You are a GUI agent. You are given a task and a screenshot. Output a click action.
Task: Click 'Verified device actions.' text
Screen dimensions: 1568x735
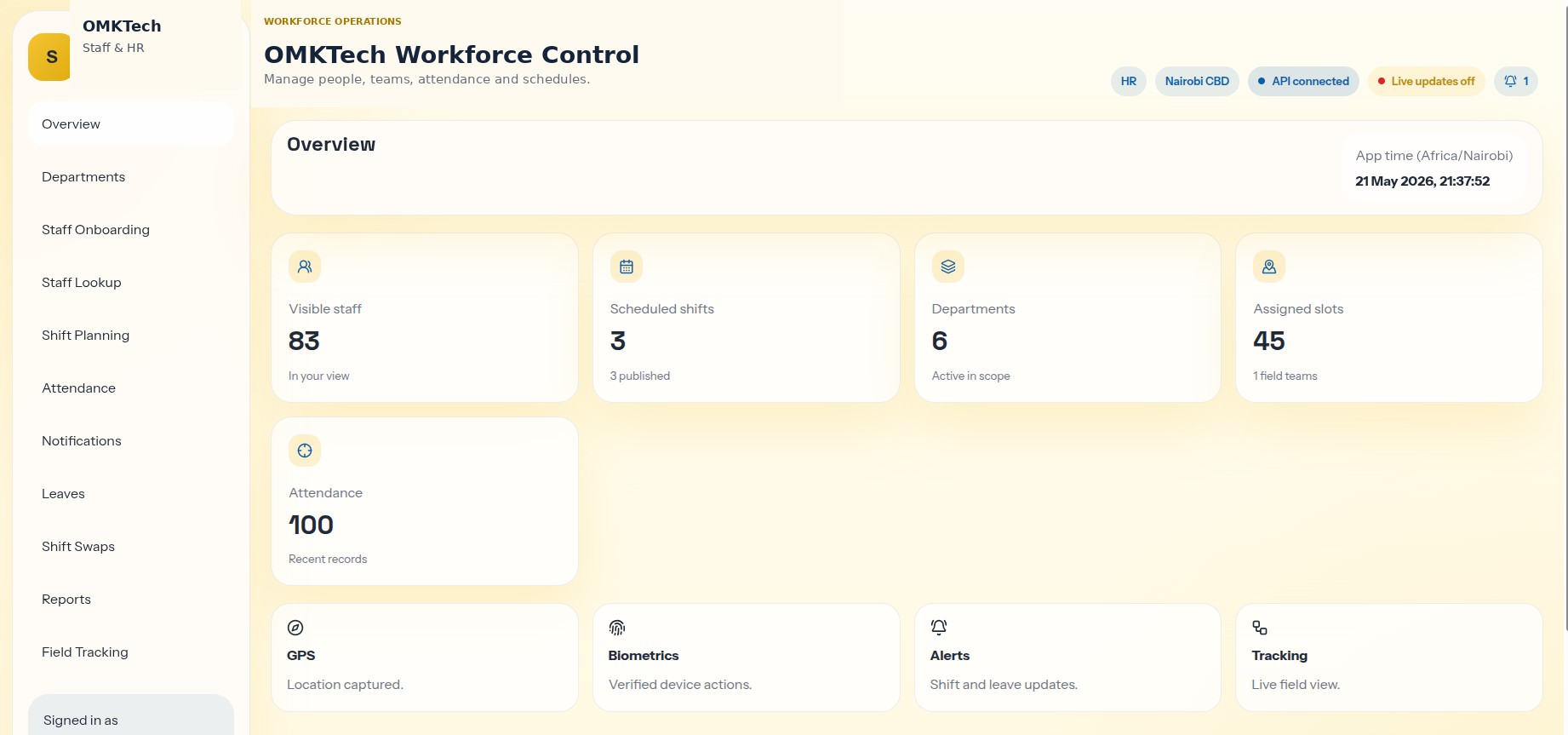click(x=680, y=685)
